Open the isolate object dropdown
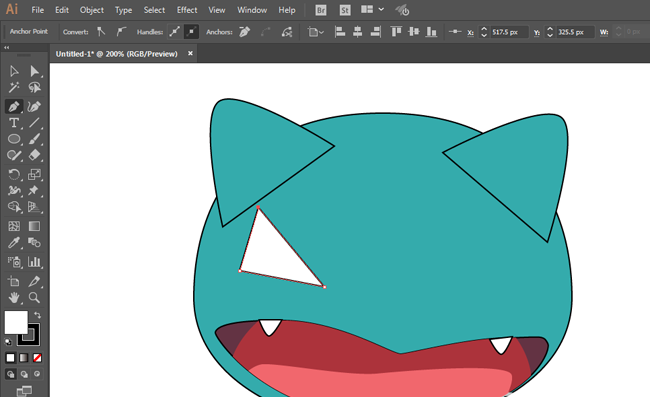 315,32
